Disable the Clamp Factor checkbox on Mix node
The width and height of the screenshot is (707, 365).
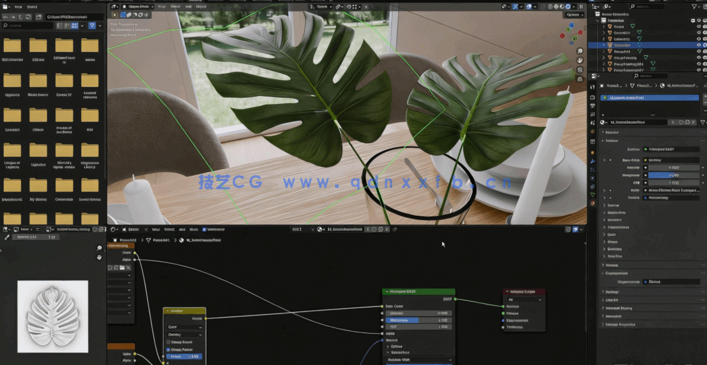(x=169, y=349)
